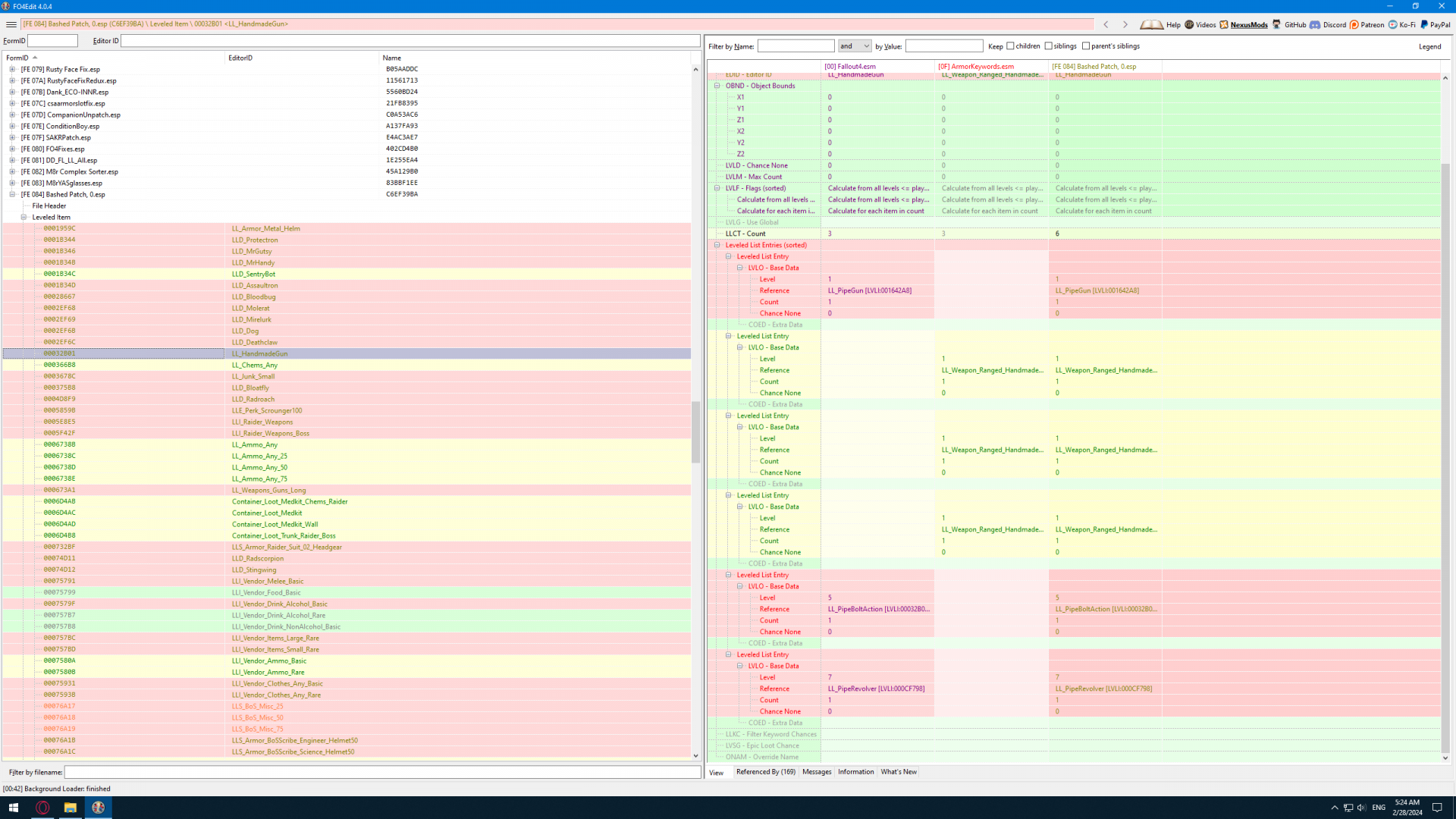1456x819 pixels.
Task: Enable the Keep siblings checkbox
Action: (1049, 46)
